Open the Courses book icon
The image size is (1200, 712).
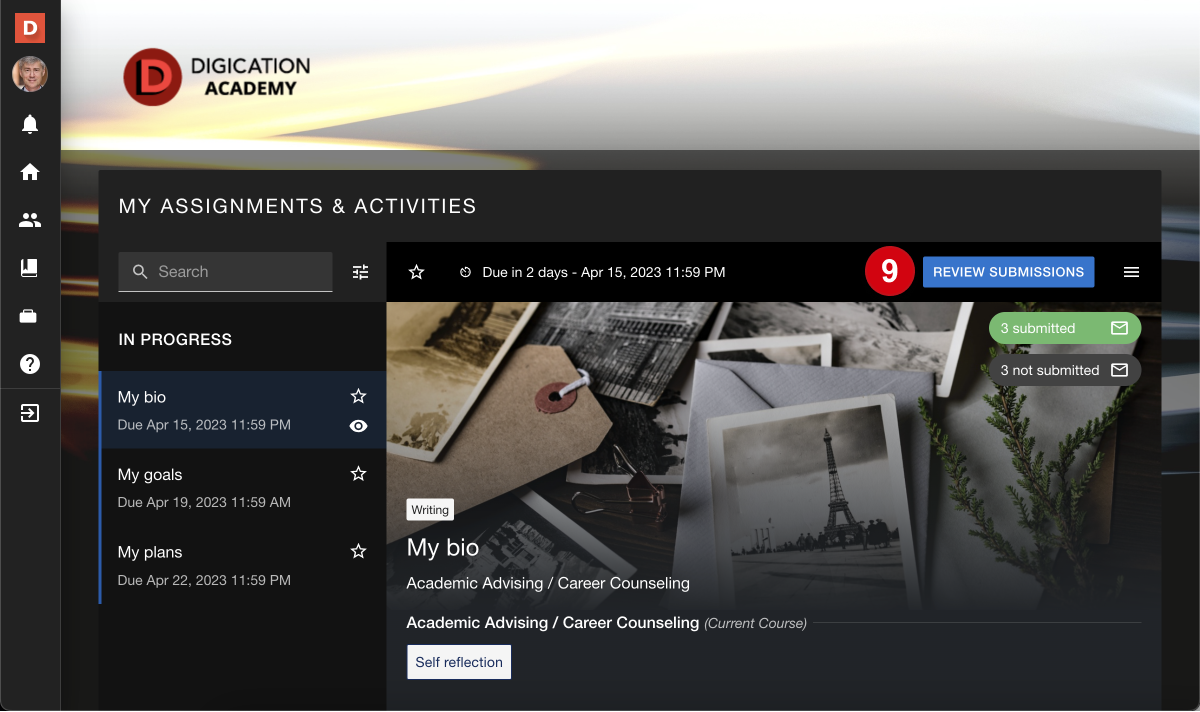tap(30, 268)
